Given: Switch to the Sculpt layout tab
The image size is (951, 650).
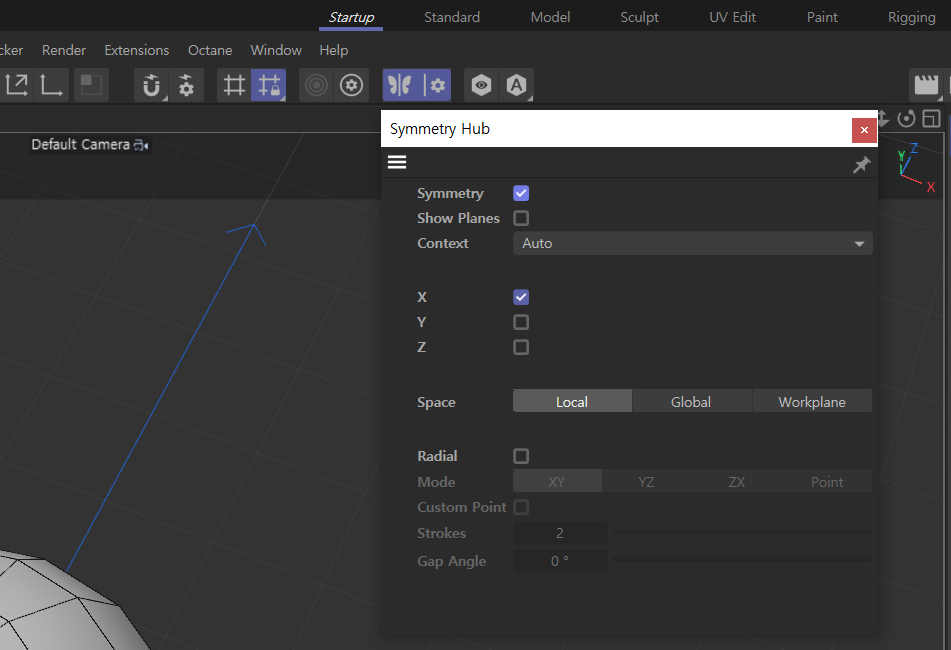Looking at the screenshot, I should [639, 17].
